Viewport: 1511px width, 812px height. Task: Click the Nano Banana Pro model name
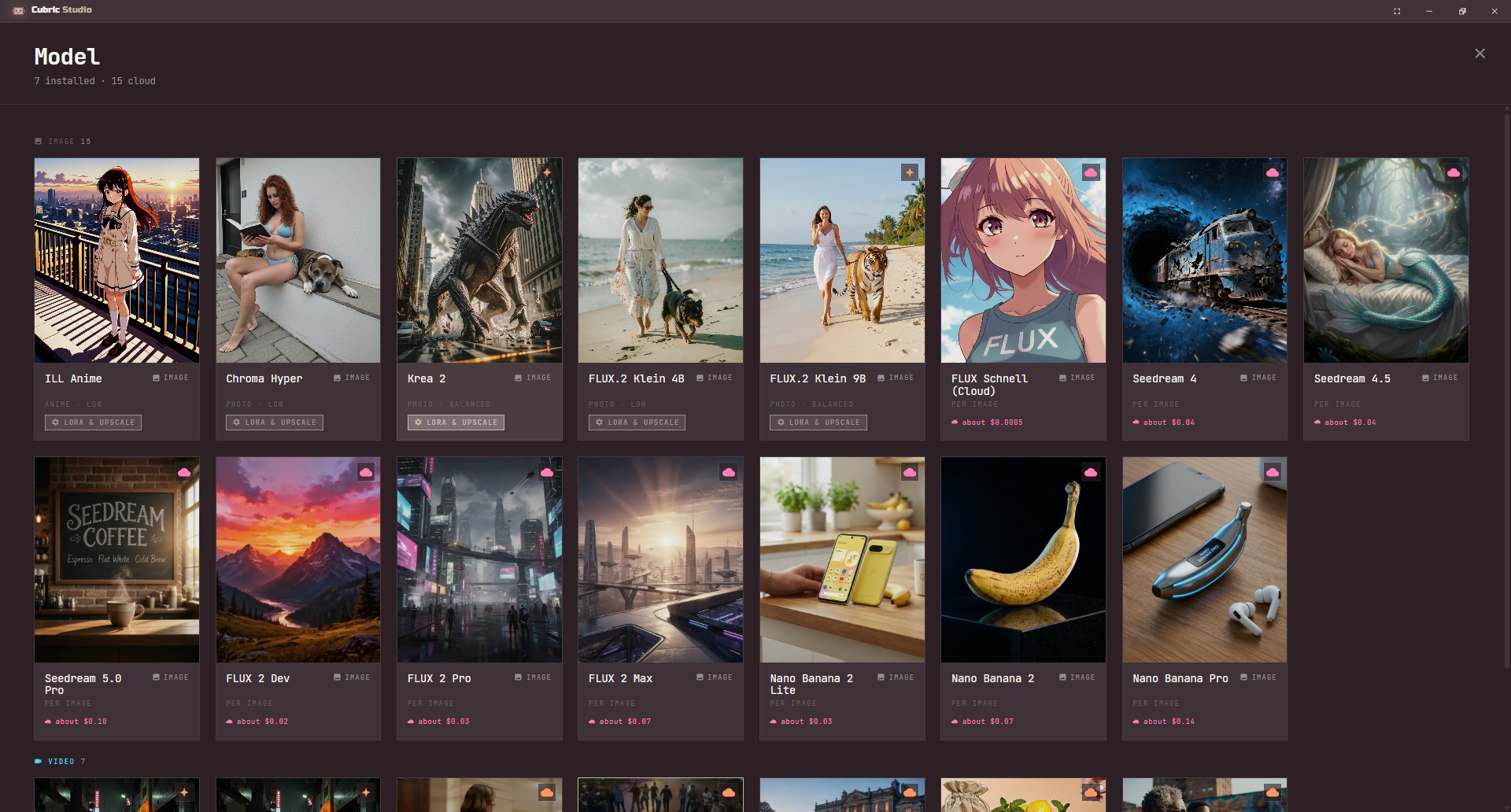(1180, 678)
